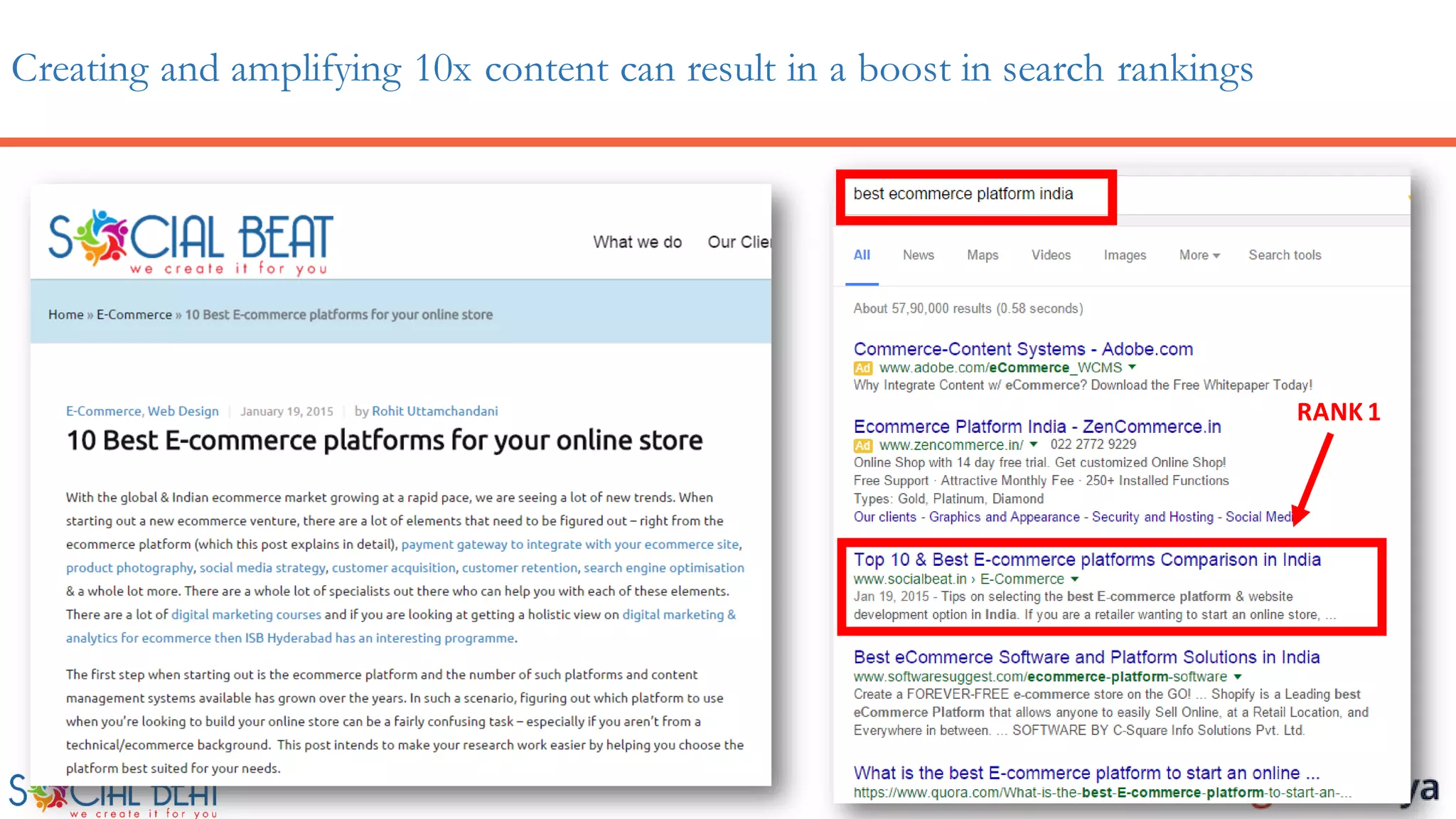
Task: Click the Ad badge beside the zencommerce.in URL
Action: point(862,446)
